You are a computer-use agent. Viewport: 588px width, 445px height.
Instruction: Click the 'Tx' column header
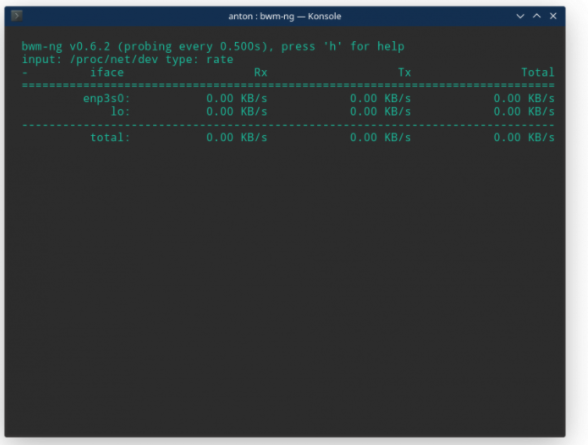(x=404, y=72)
